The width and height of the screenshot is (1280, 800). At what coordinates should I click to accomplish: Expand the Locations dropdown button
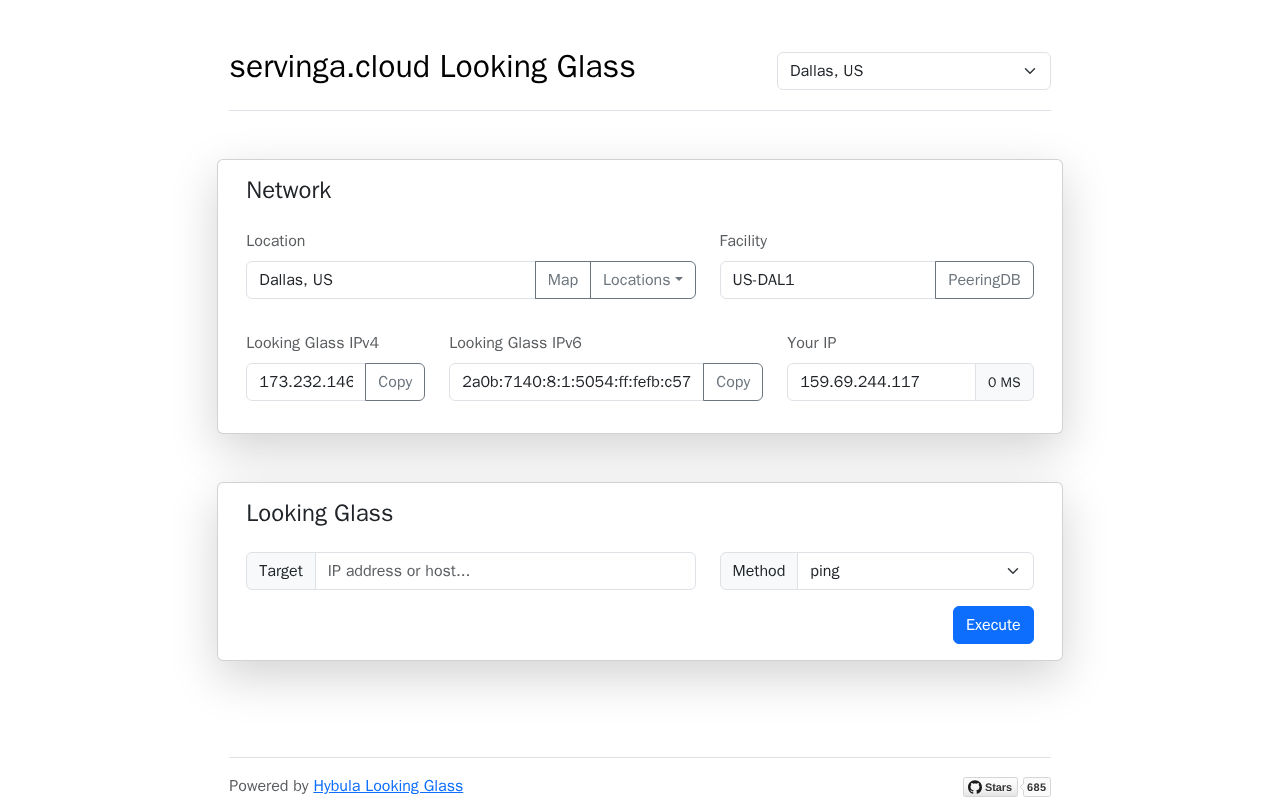[x=643, y=280]
